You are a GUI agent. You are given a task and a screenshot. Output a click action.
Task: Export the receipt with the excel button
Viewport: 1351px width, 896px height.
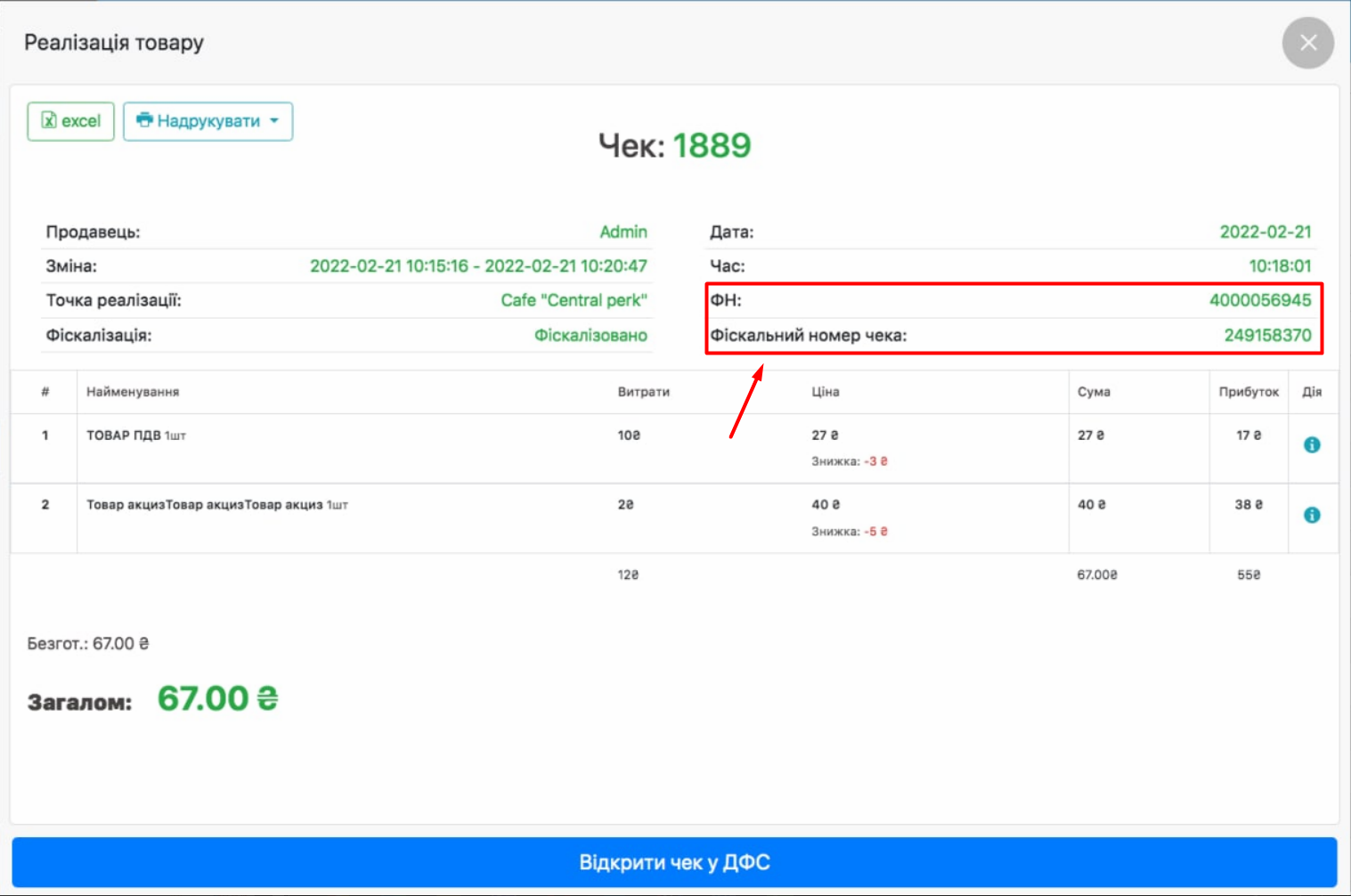point(71,121)
